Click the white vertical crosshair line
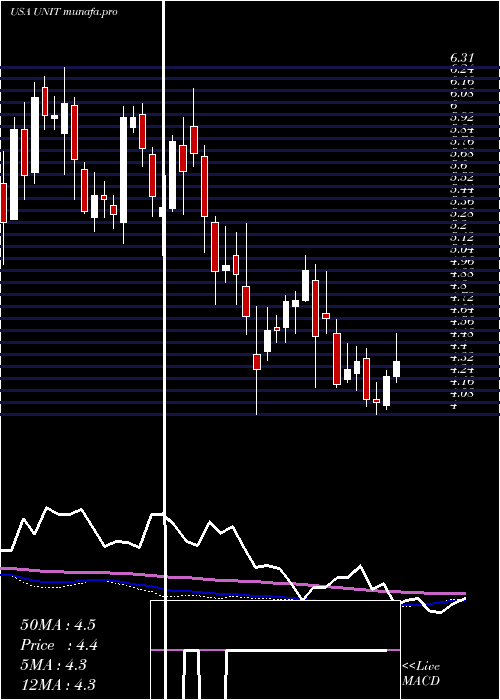500x700 pixels. point(165,350)
